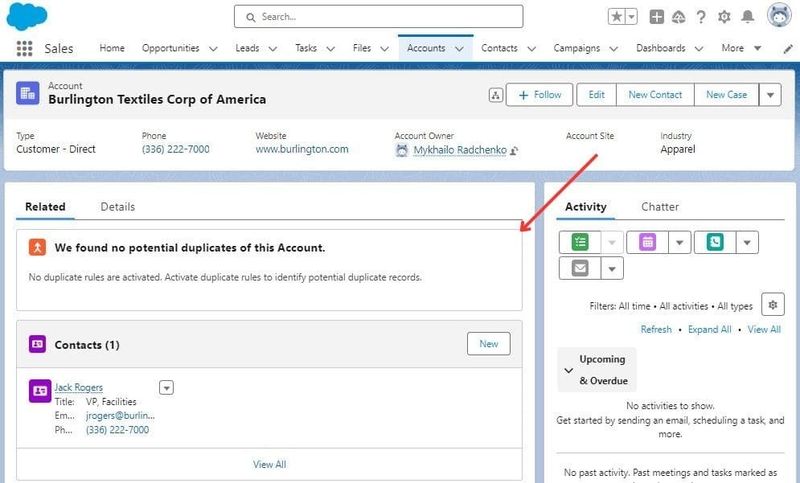The width and height of the screenshot is (800, 483).
Task: Open the Dashboards tab
Action: [x=661, y=48]
